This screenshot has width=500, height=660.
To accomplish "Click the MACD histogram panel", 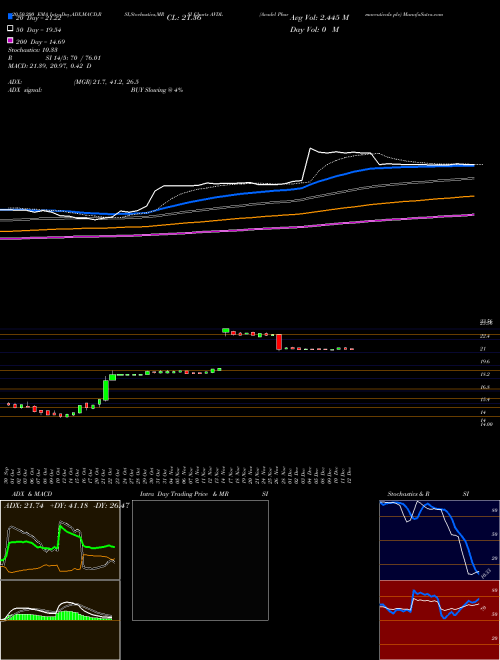I will click(x=60, y=620).
